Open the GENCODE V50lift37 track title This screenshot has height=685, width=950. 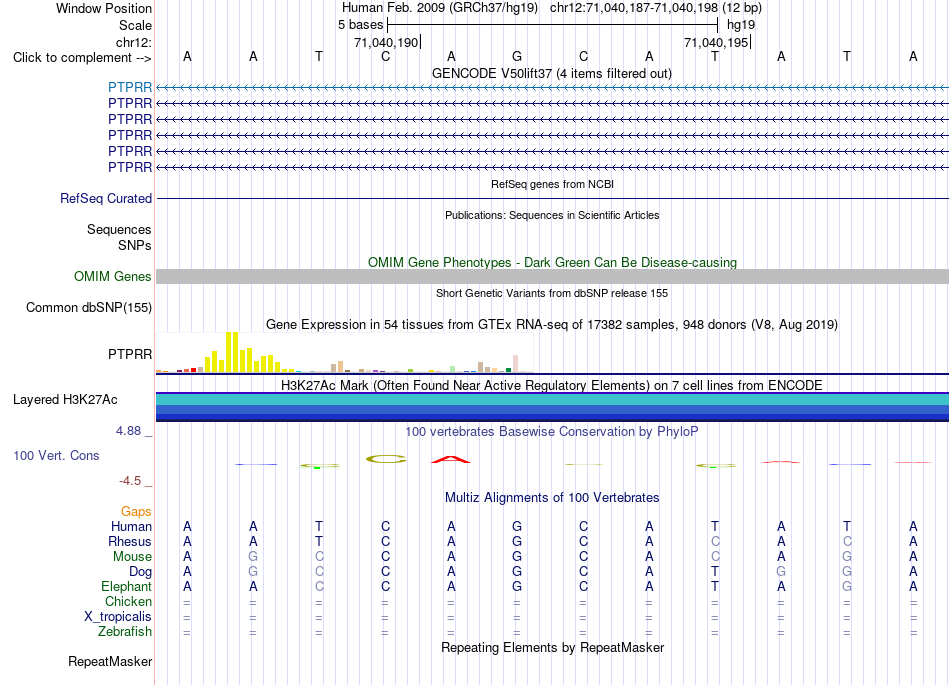551,73
